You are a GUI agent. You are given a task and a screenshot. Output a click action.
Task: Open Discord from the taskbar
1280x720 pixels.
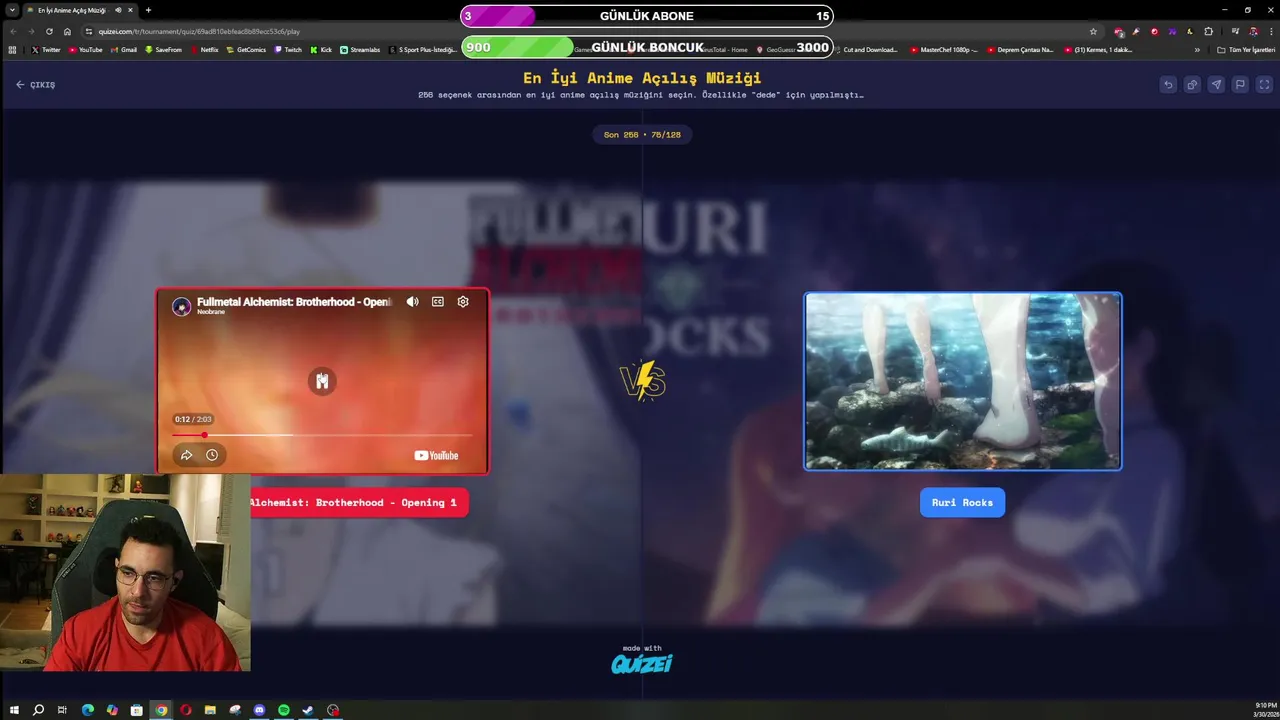(259, 710)
